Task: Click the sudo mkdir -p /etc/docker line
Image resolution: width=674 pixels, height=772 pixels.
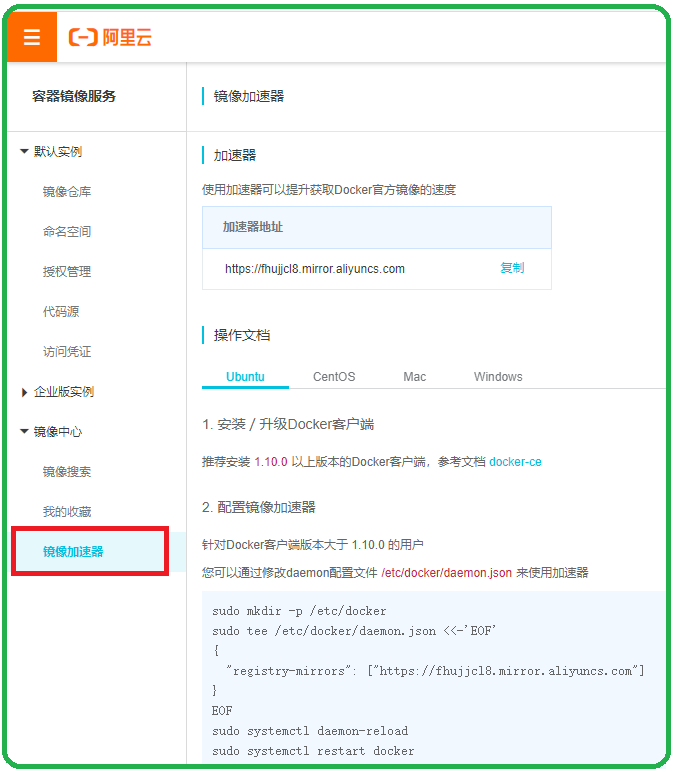Action: point(299,611)
